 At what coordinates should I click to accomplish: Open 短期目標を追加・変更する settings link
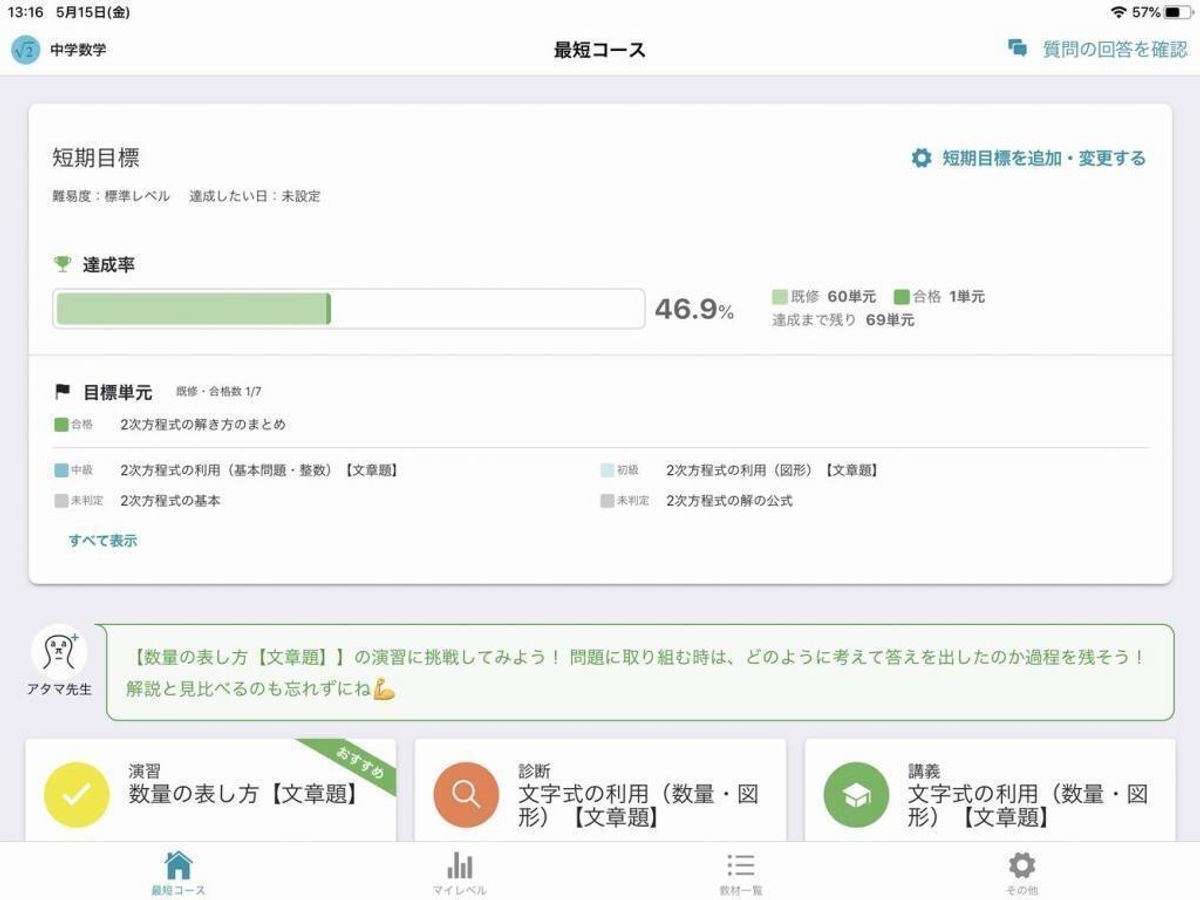1042,158
